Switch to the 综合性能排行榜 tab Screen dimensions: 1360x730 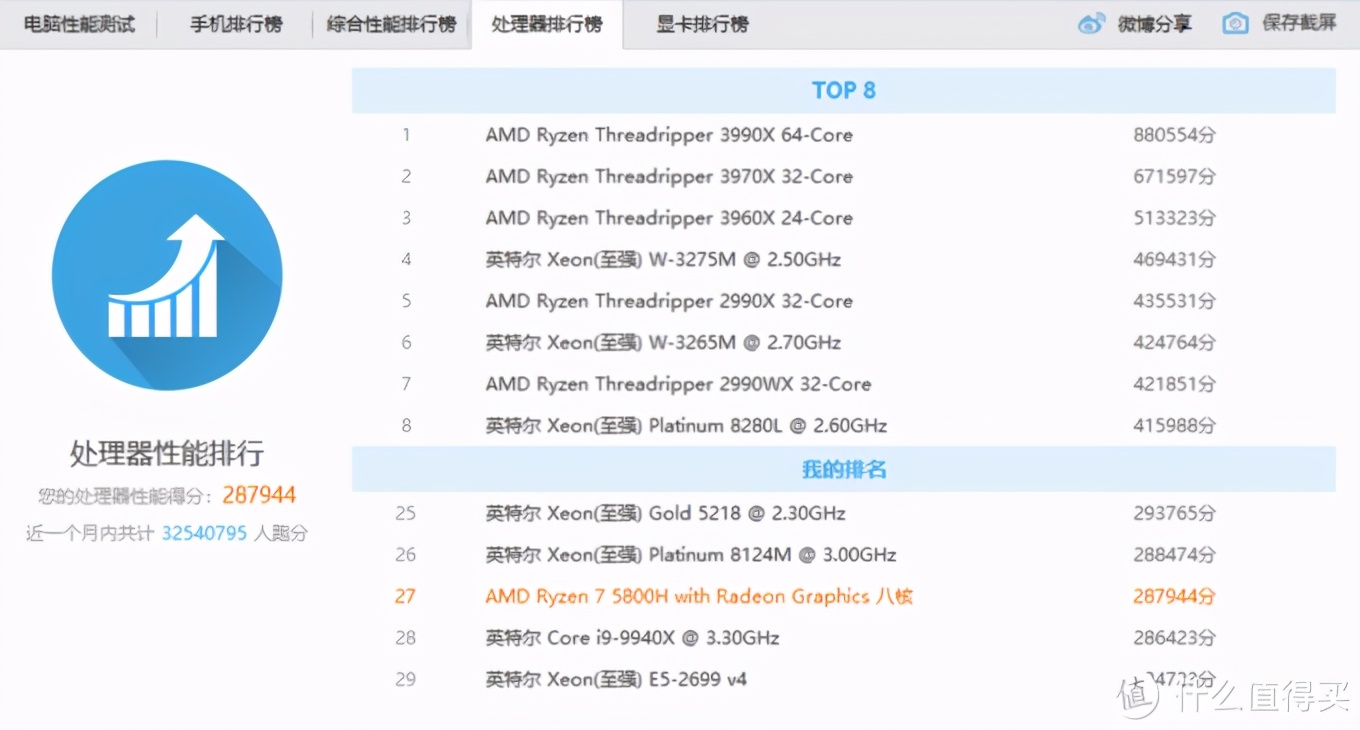tap(391, 23)
